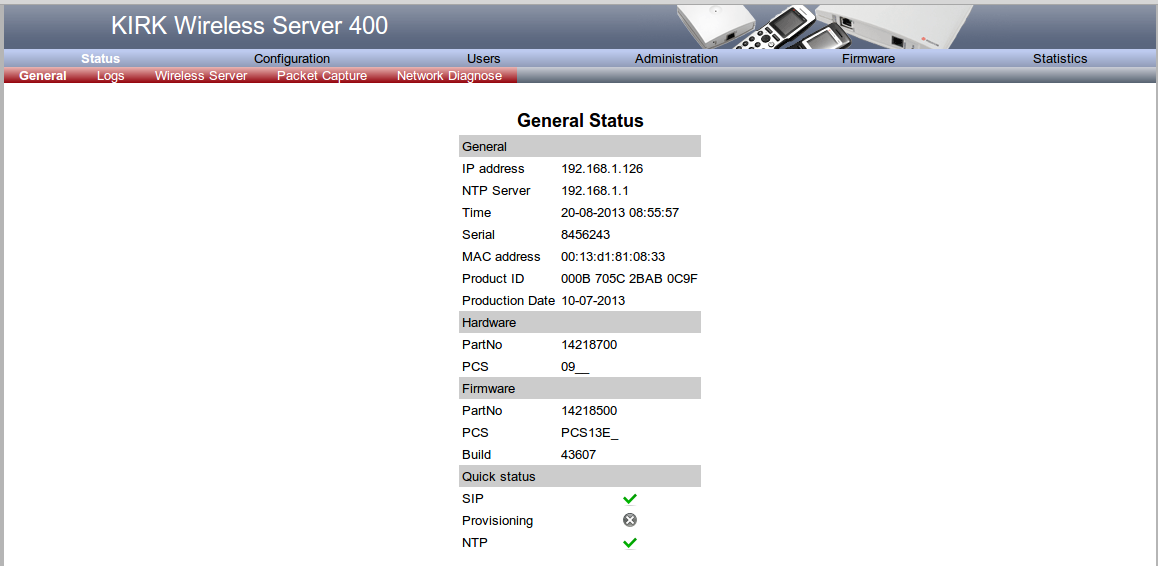Click the NTP Server value 192.168.1.1
This screenshot has height=566, width=1158.
tap(595, 191)
